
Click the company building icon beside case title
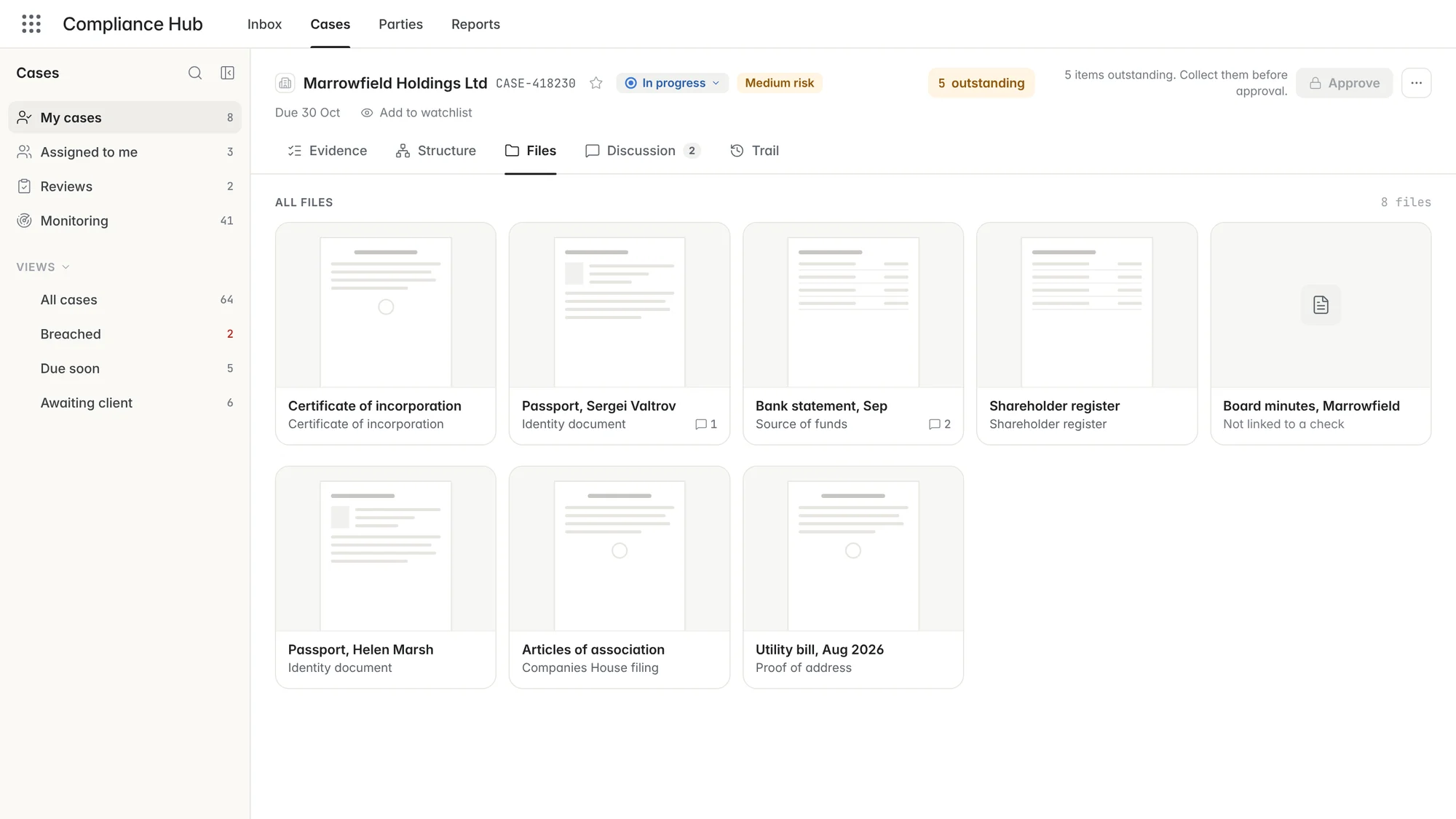[x=285, y=83]
